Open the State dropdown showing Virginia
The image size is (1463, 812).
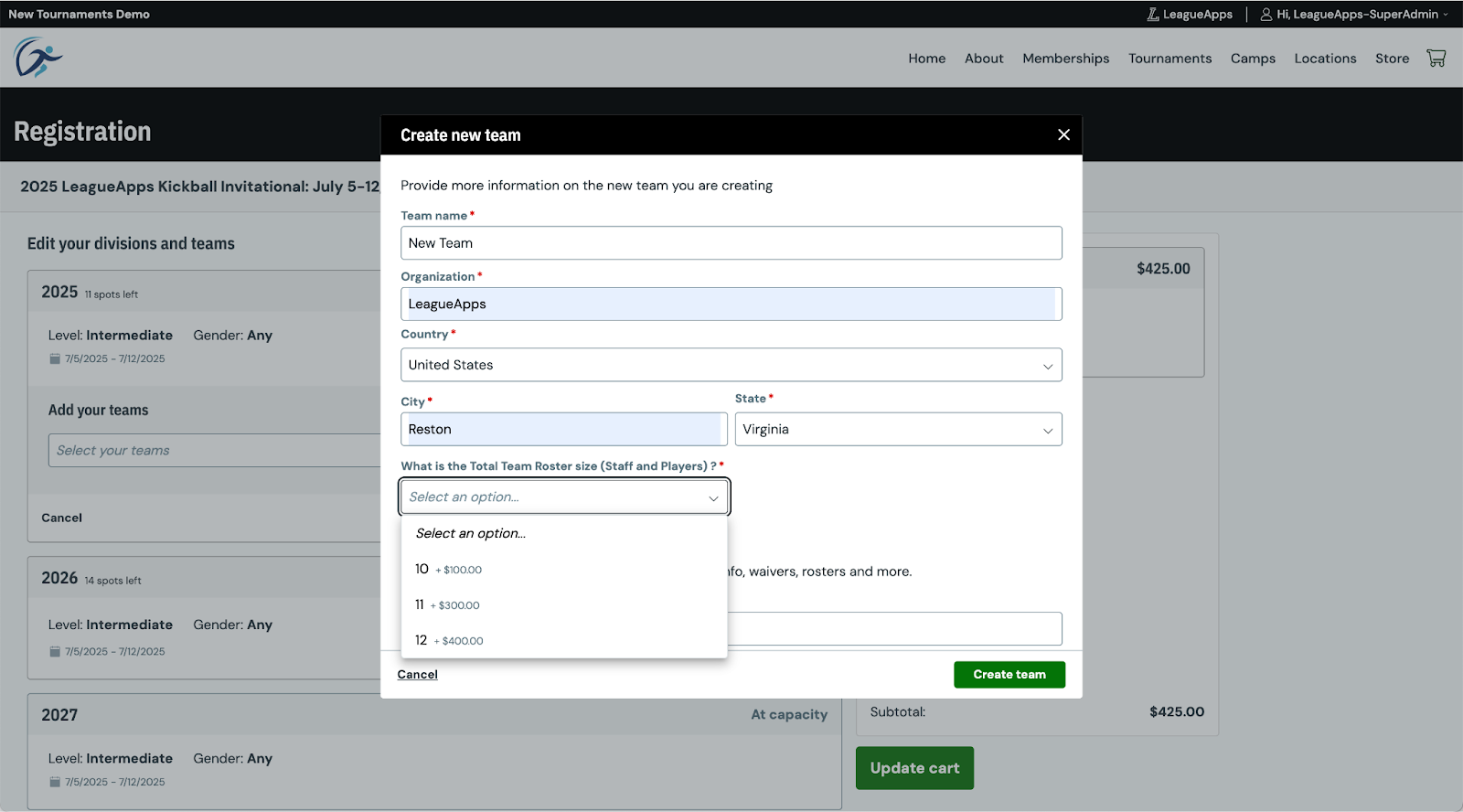coord(898,429)
